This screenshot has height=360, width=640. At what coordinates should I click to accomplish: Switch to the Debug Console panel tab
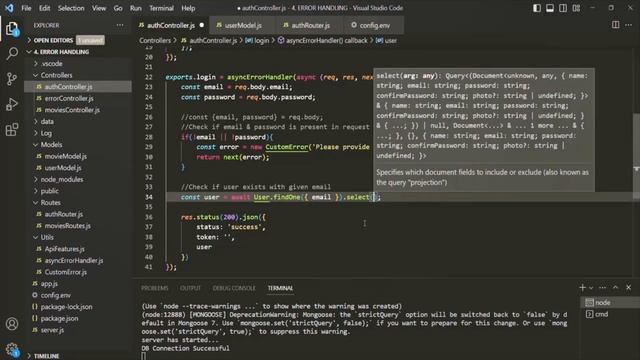click(234, 288)
